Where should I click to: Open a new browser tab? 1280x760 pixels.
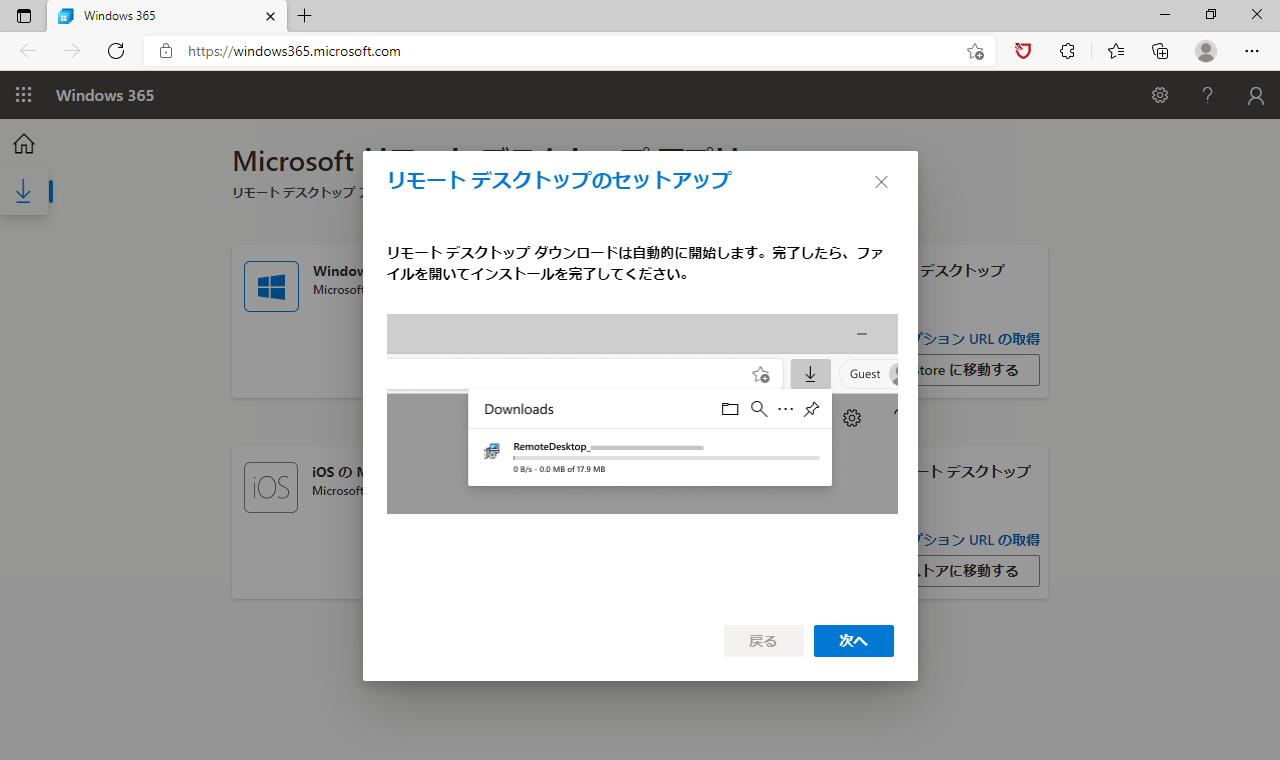tap(305, 16)
